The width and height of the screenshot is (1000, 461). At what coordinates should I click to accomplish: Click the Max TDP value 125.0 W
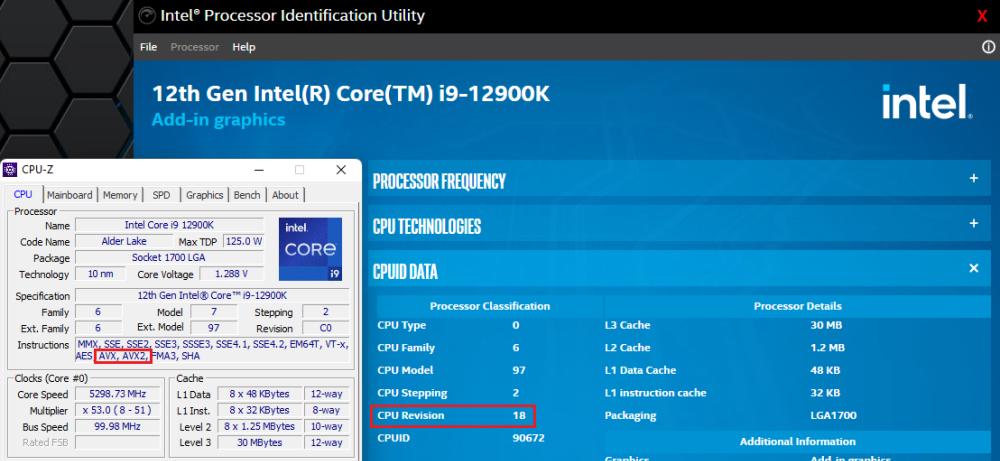coord(244,242)
